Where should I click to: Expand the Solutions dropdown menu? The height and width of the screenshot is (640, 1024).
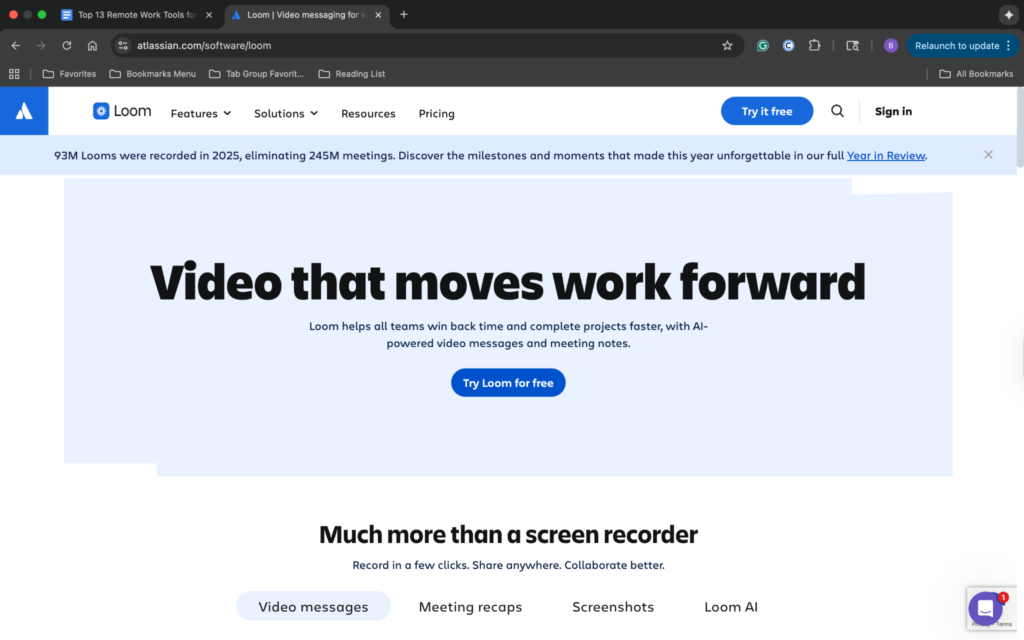(x=286, y=114)
